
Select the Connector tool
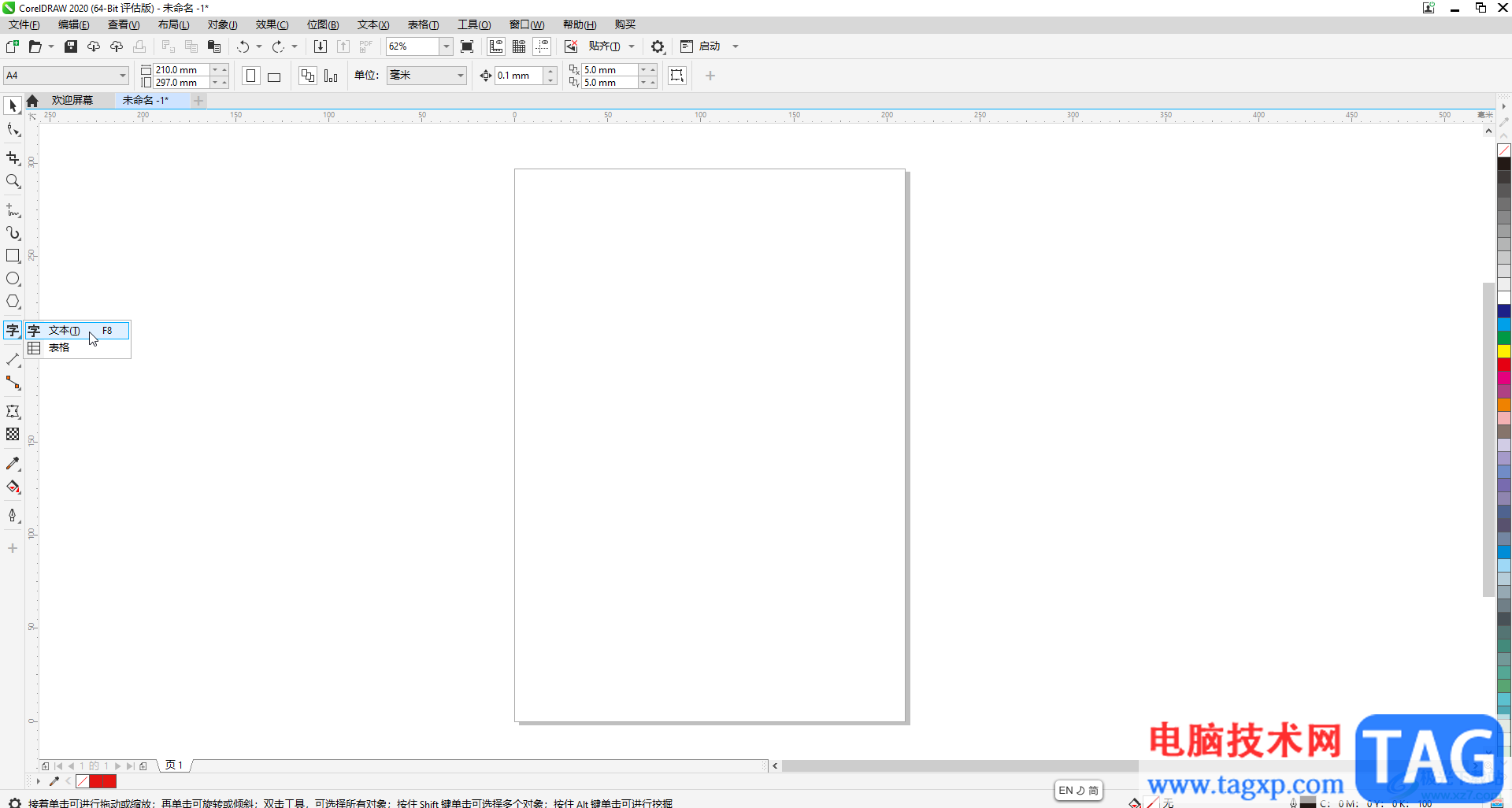point(13,383)
